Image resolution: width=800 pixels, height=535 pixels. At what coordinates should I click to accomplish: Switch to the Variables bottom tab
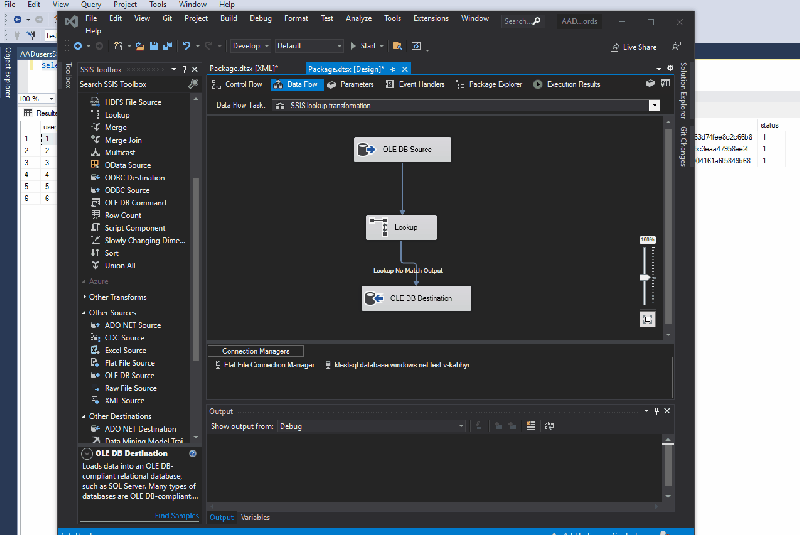(x=255, y=517)
